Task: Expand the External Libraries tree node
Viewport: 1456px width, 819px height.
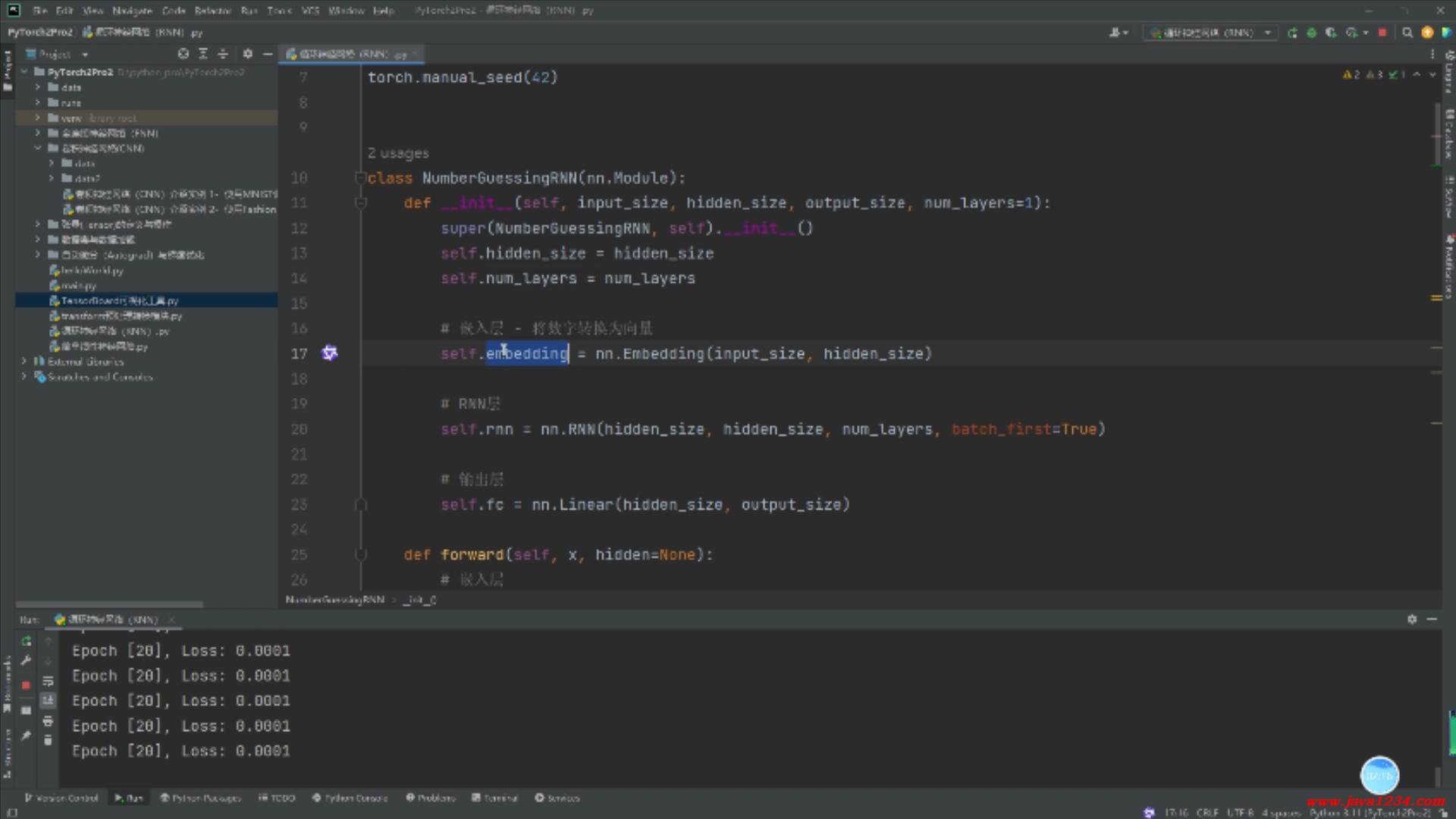Action: [x=24, y=362]
